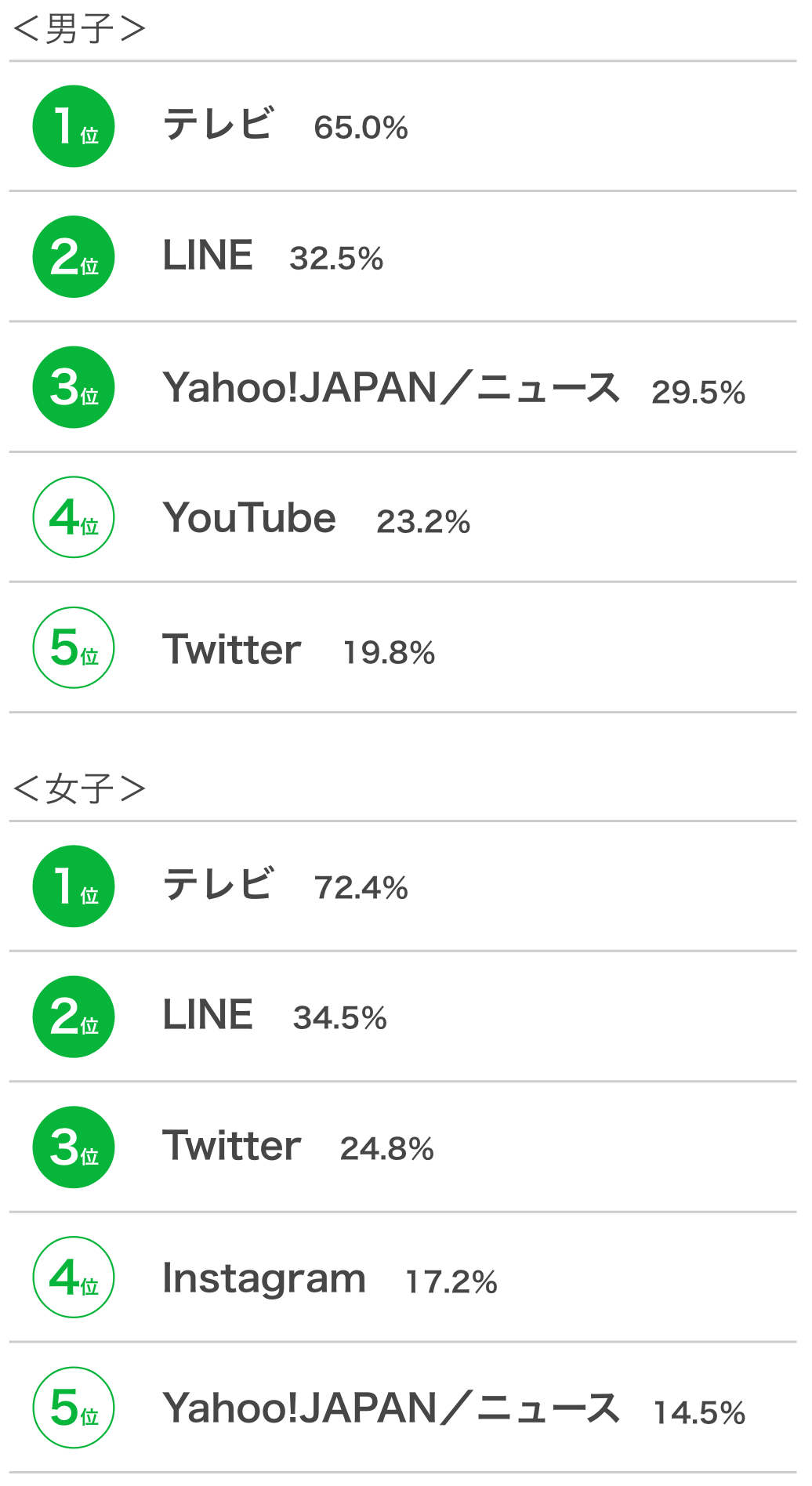Click the 1位 badge under 女子
812x1486 pixels.
74,886
